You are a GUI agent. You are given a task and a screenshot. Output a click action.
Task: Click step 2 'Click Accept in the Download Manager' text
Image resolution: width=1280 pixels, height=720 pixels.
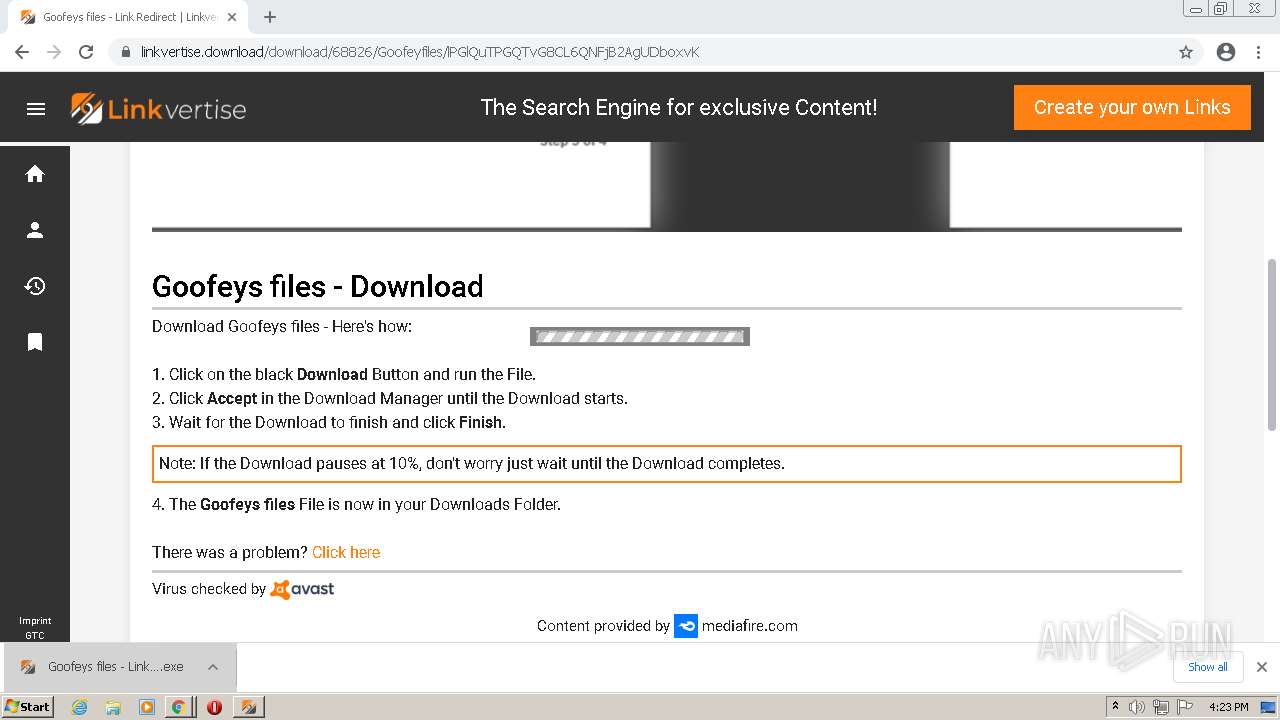click(x=390, y=399)
